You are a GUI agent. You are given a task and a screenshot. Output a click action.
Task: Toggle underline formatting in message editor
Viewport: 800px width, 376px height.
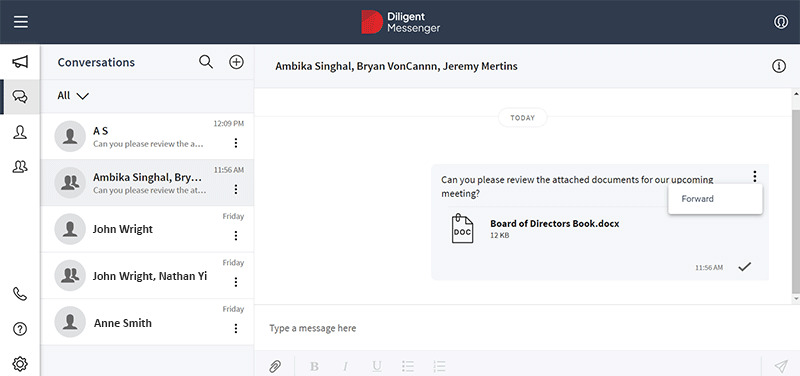pyautogui.click(x=377, y=366)
